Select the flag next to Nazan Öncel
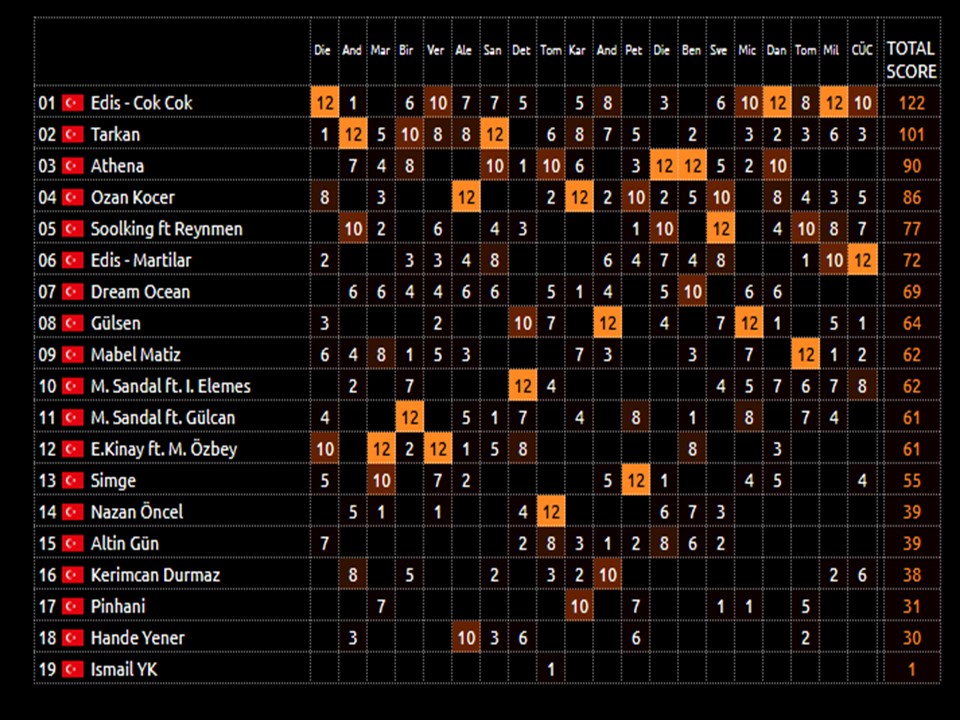Viewport: 960px width, 720px height. (x=73, y=511)
